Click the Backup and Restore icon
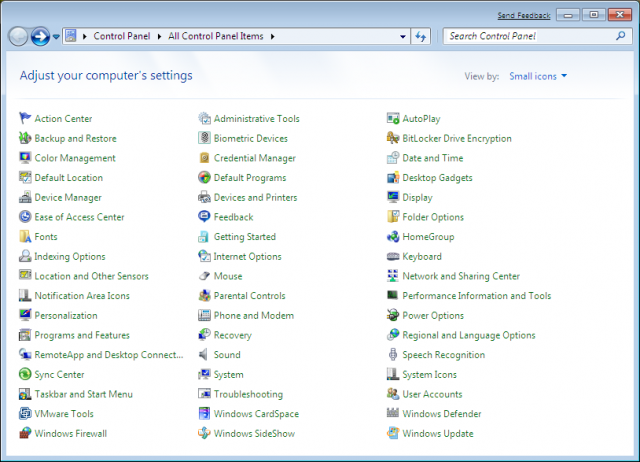Screen dimensions: 640x462 point(25,138)
